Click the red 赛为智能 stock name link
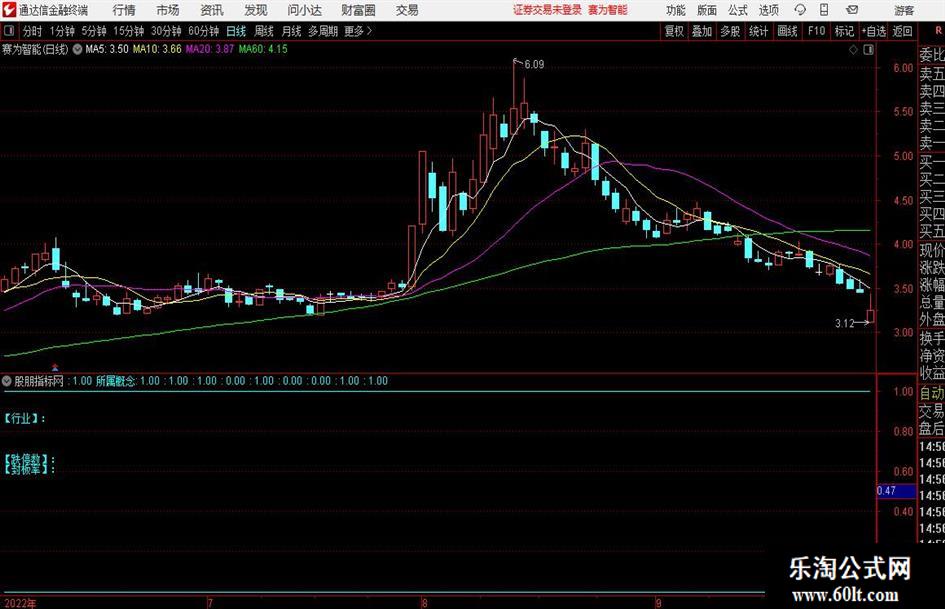Viewport: 945px width, 609px height. coord(608,10)
